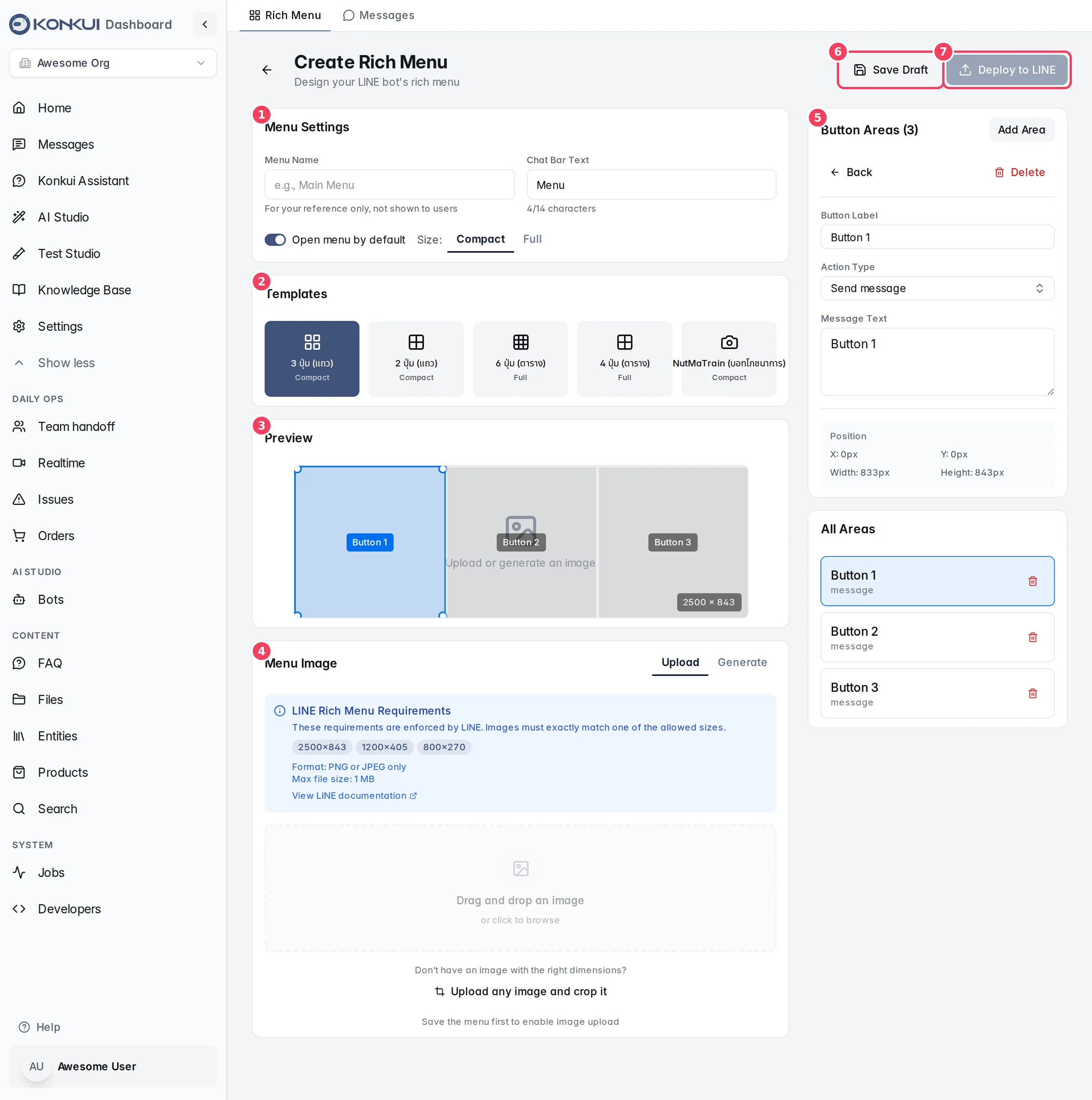Open Knowledge Base in the sidebar

click(113, 290)
